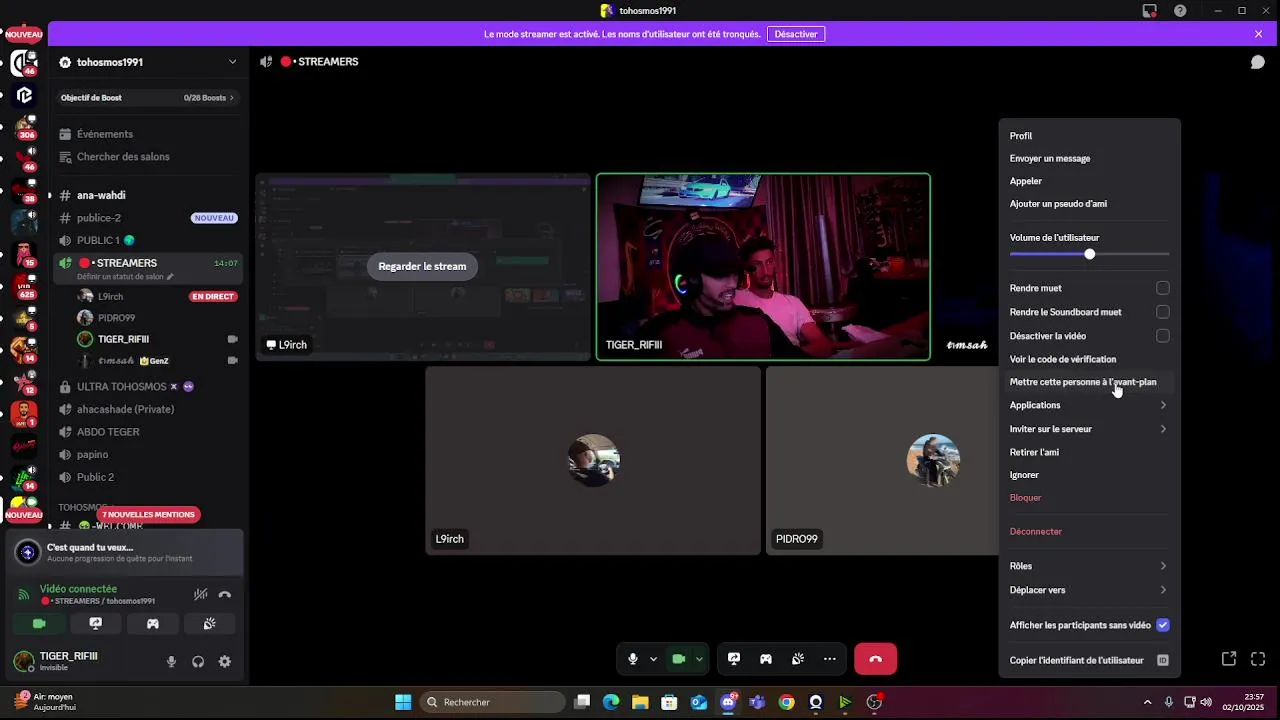Toggle noise suppression in voice panel
This screenshot has width=1280, height=720.
(201, 594)
